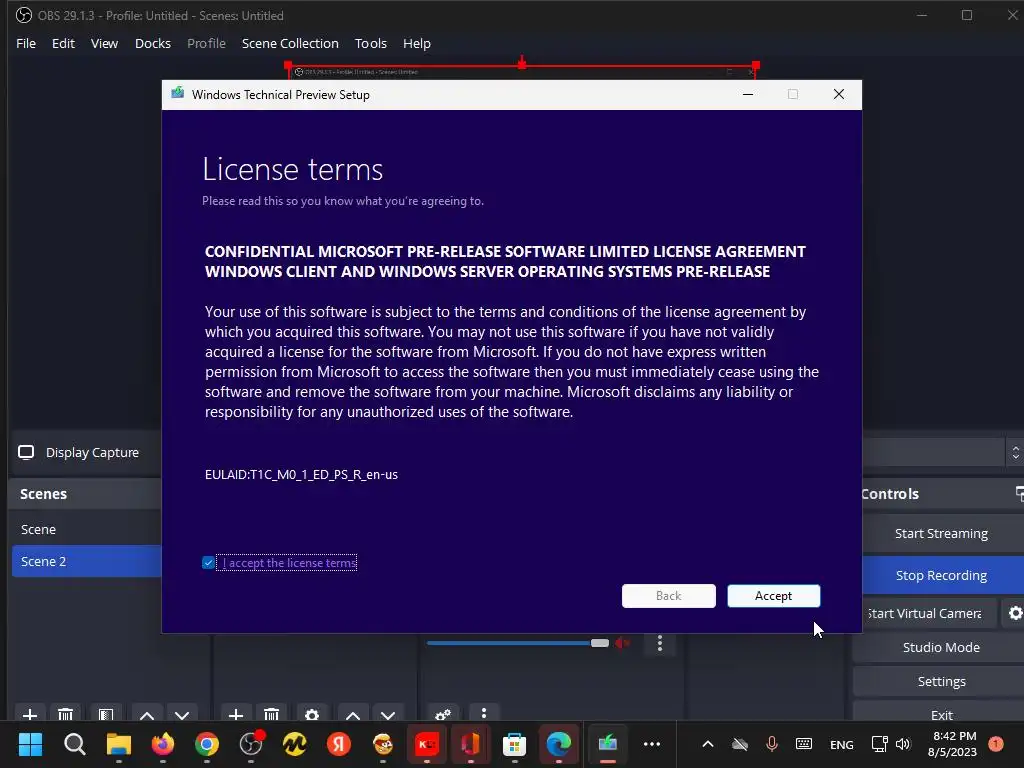Open Microsoft Office taskbar icon
1024x768 pixels.
pyautogui.click(x=470, y=744)
